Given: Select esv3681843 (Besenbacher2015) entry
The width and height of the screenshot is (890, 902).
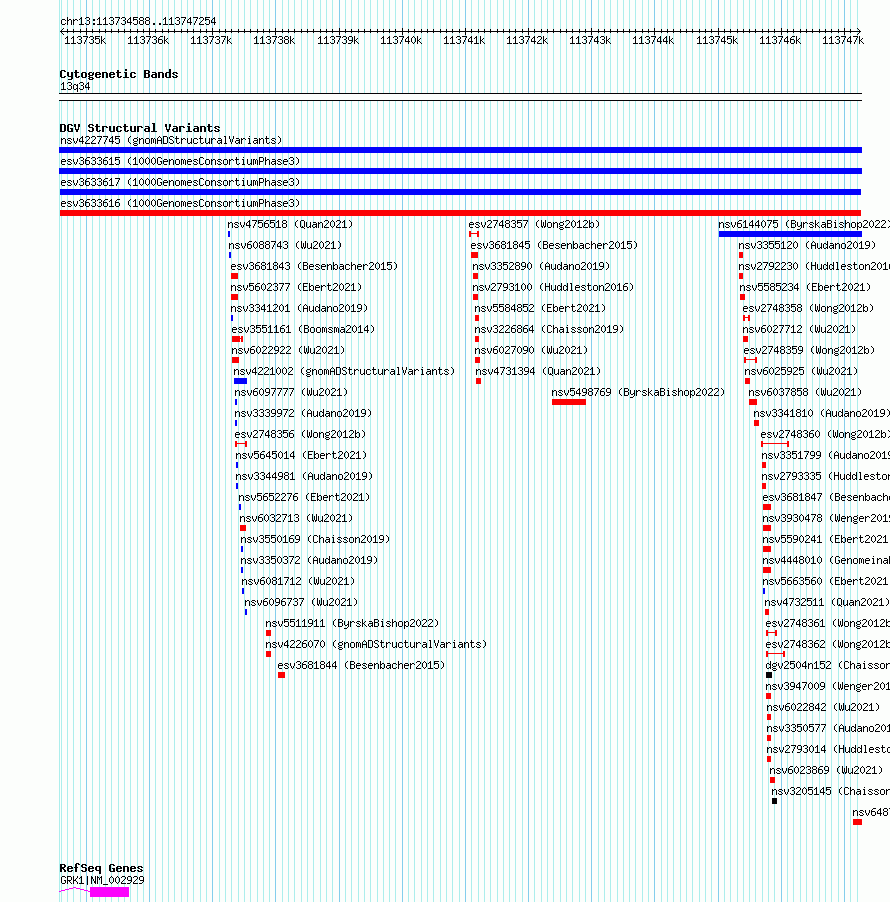Looking at the screenshot, I should (314, 266).
